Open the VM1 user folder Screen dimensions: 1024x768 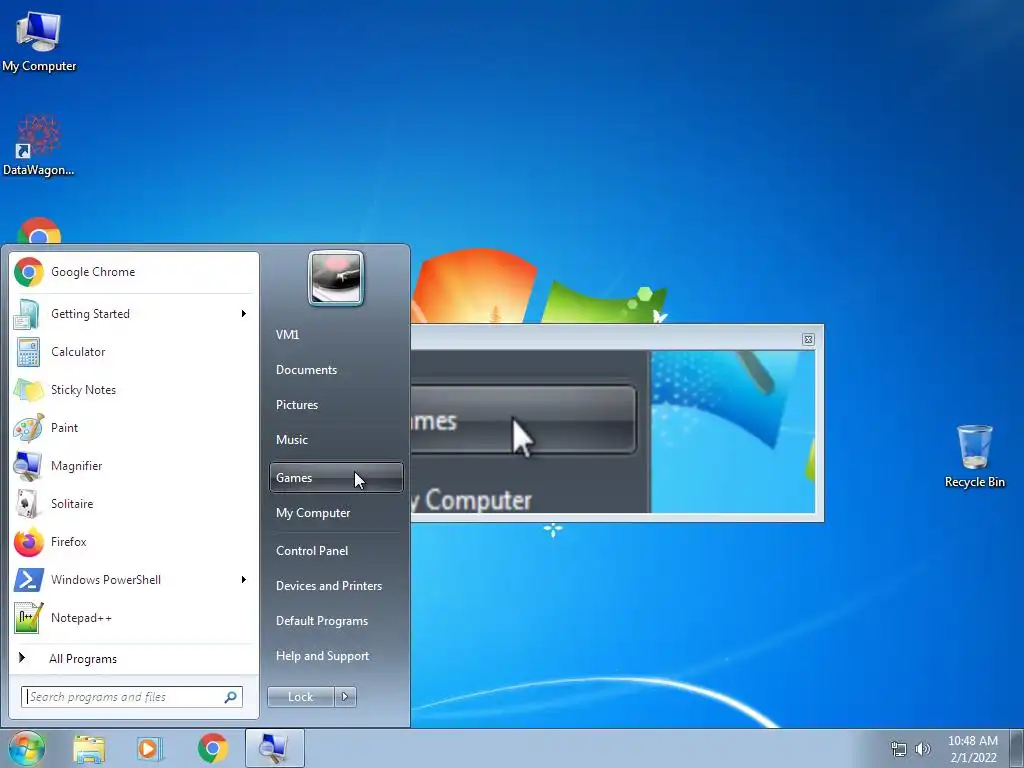(x=336, y=334)
